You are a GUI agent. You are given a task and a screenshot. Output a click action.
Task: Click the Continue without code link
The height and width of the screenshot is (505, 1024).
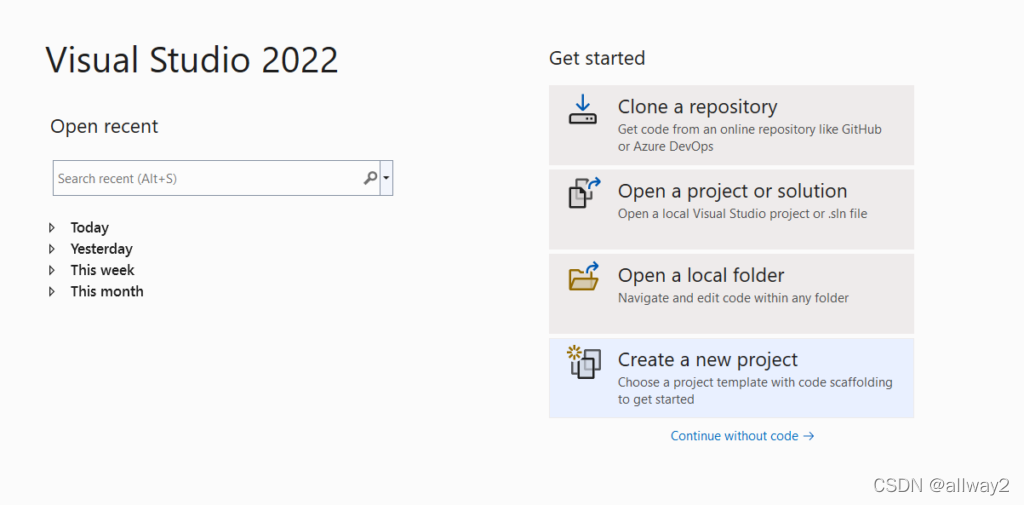coord(742,436)
